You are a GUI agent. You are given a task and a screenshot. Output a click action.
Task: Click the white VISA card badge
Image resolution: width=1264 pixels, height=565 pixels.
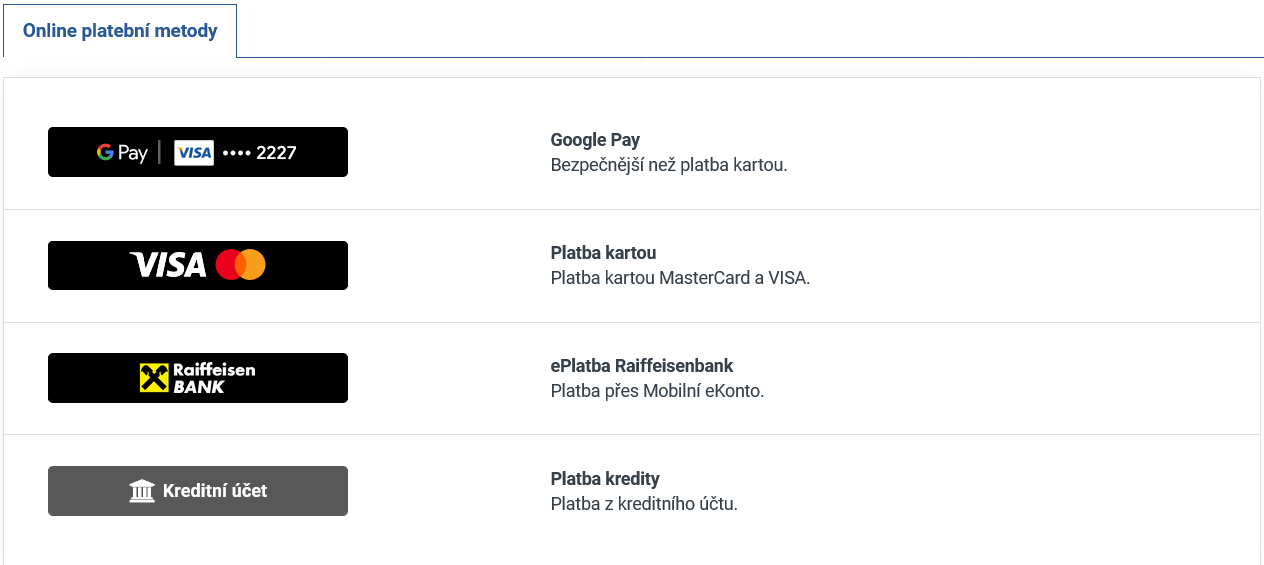pyautogui.click(x=194, y=152)
